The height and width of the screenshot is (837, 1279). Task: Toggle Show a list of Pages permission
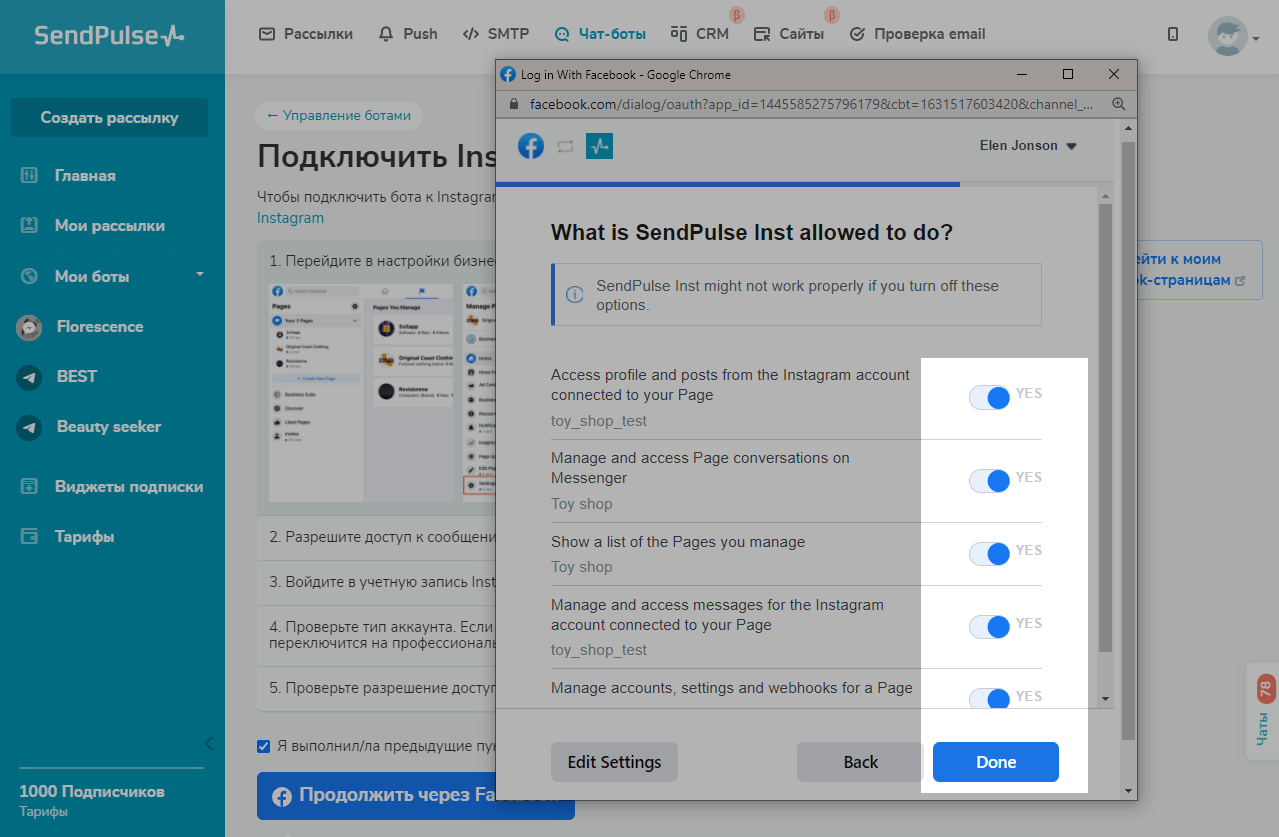point(990,553)
